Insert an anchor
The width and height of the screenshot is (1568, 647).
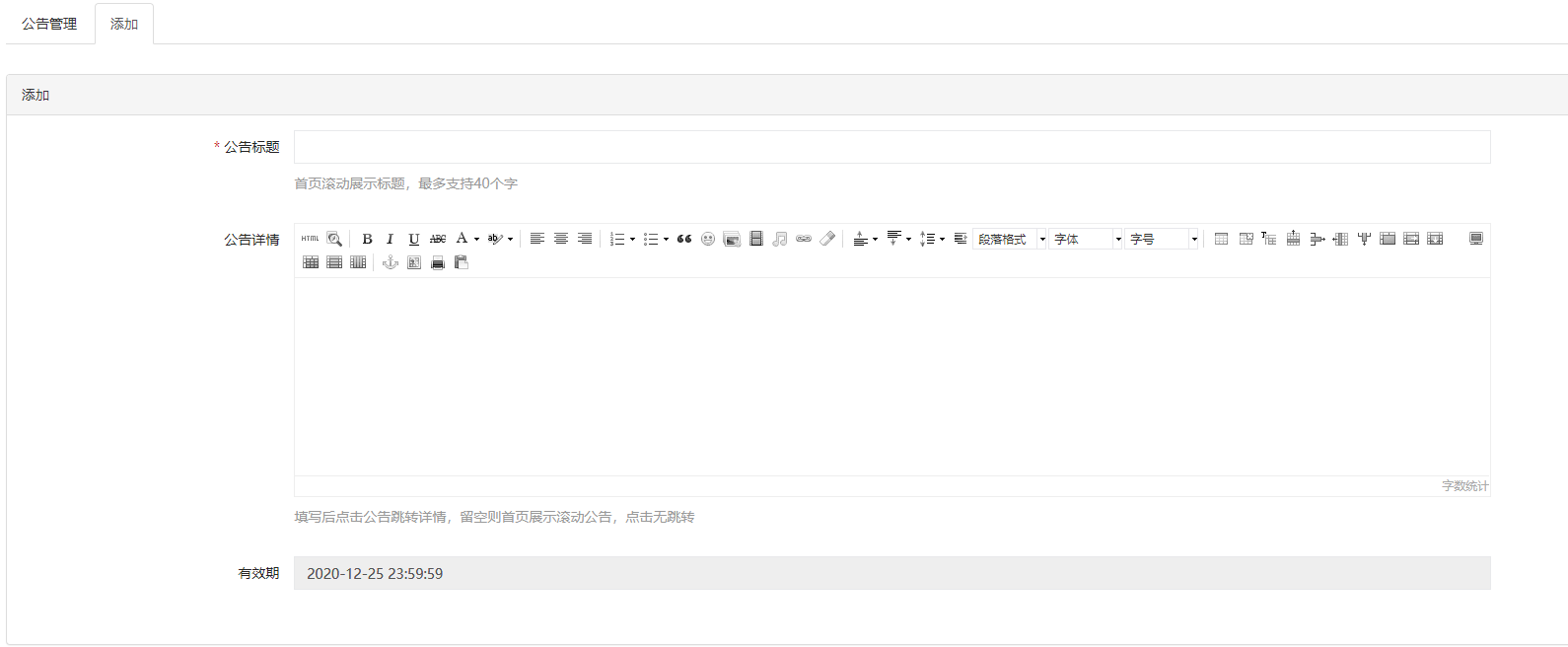pos(391,262)
